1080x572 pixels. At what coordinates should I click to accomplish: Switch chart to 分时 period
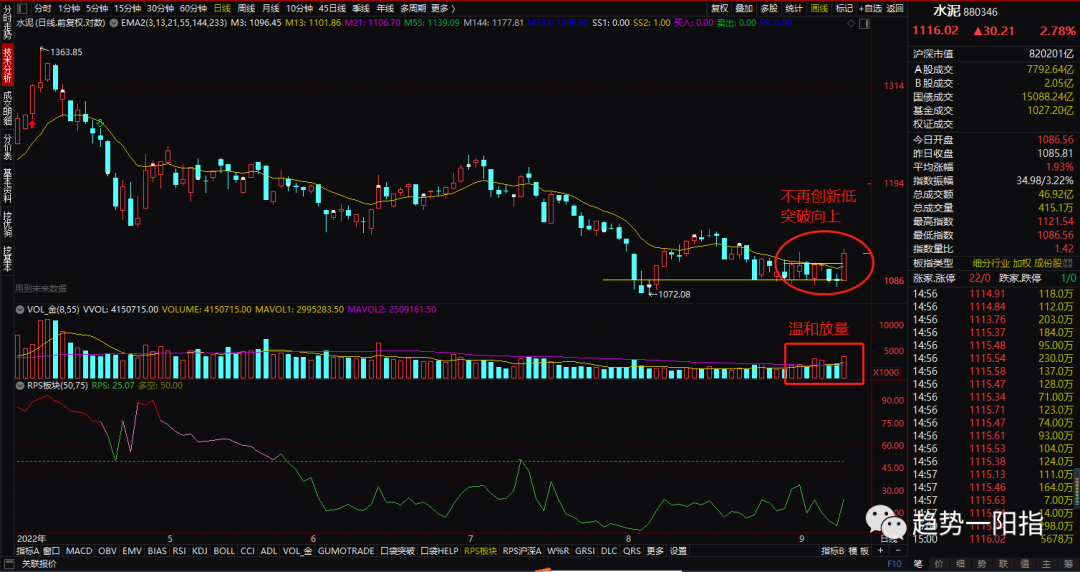point(43,8)
